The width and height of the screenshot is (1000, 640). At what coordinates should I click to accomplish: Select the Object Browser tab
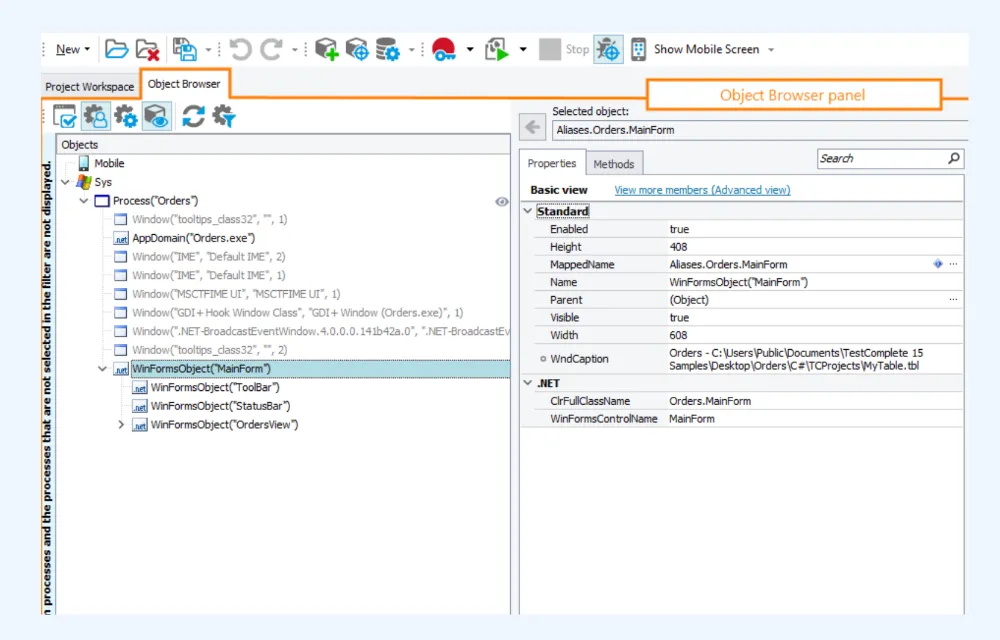pyautogui.click(x=184, y=84)
